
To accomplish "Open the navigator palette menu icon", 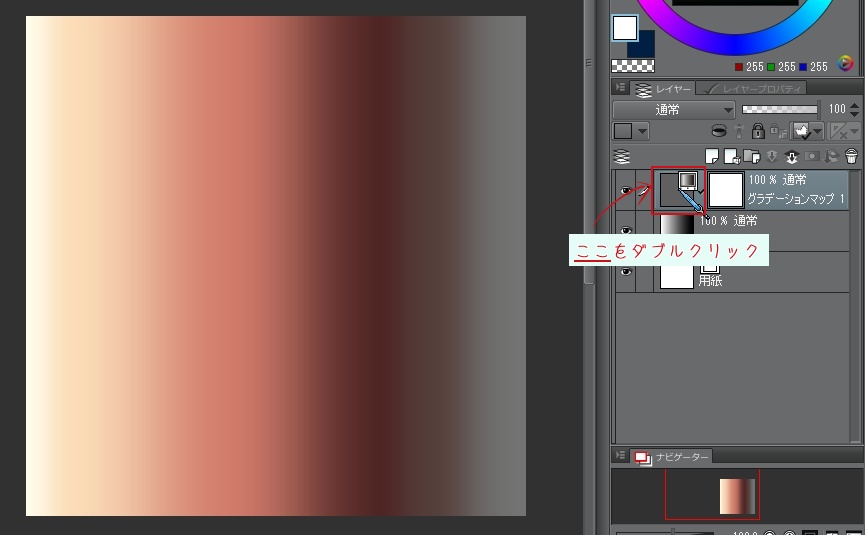I will coord(621,456).
